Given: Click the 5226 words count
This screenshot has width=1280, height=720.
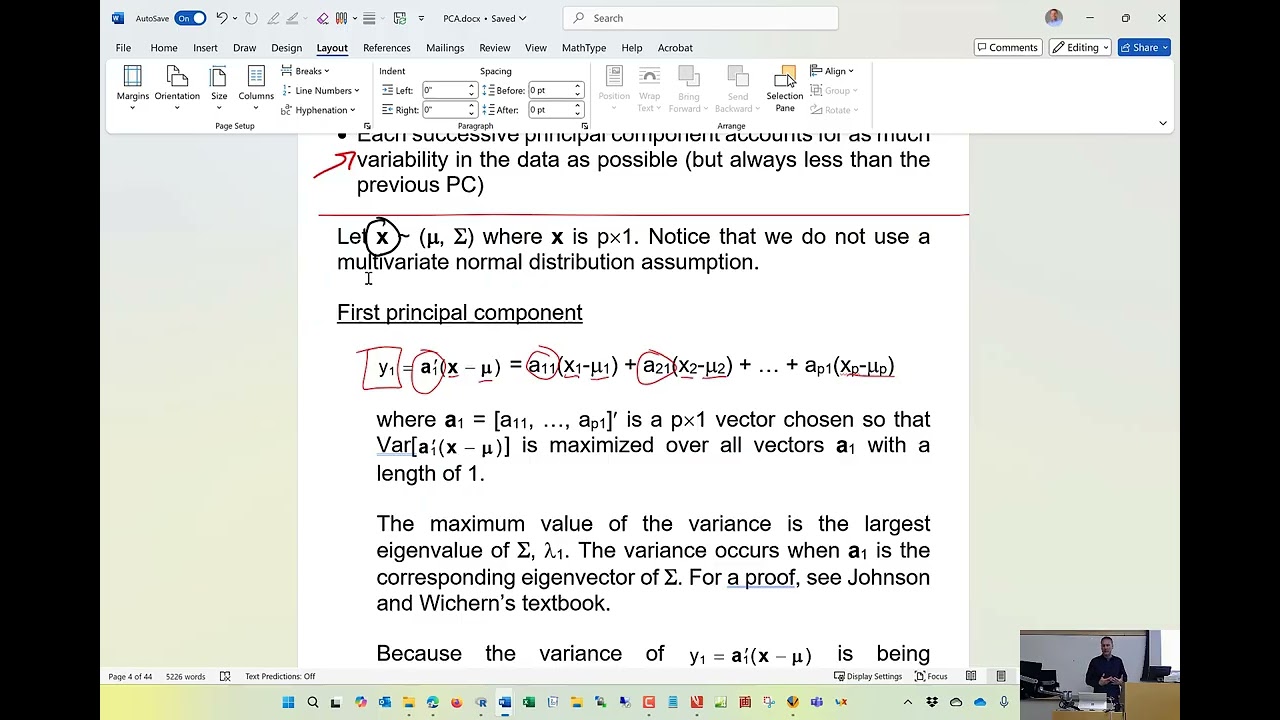Looking at the screenshot, I should pyautogui.click(x=186, y=676).
